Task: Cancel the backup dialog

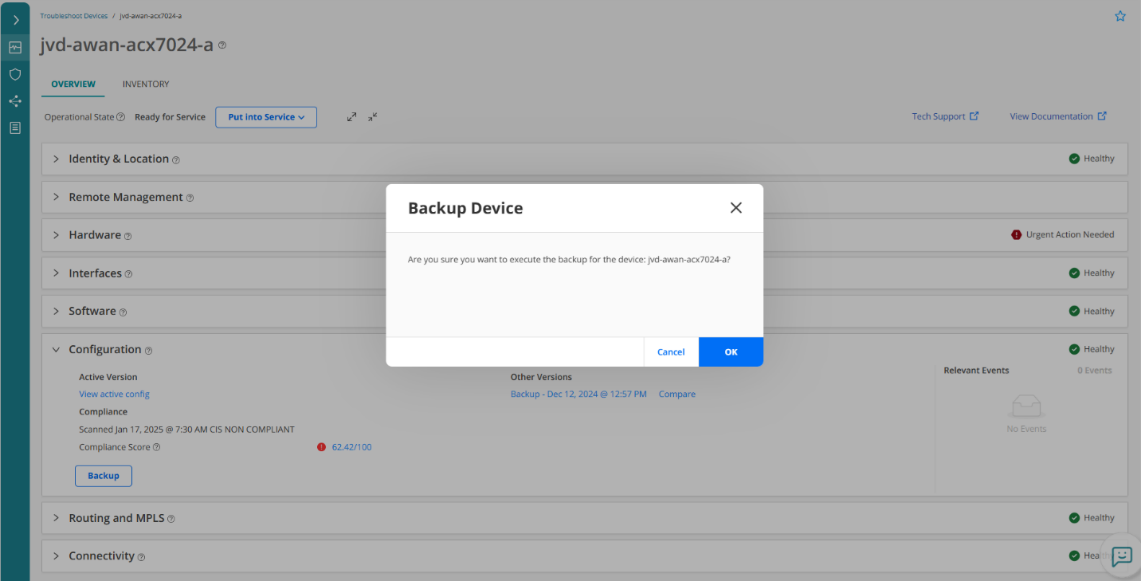Action: [671, 352]
